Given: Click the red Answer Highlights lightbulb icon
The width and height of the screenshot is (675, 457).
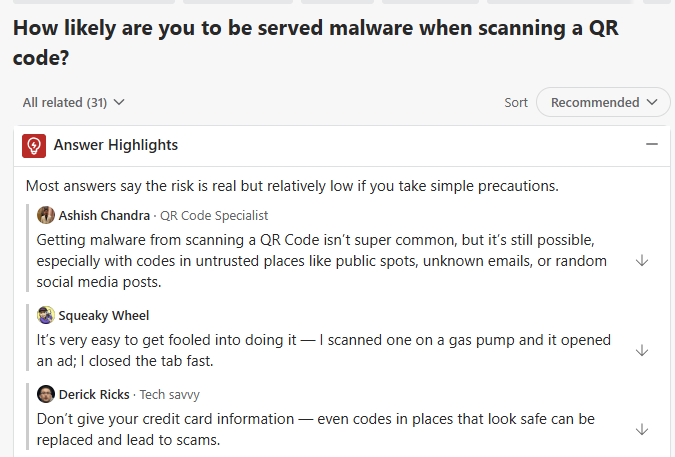Looking at the screenshot, I should click(34, 146).
